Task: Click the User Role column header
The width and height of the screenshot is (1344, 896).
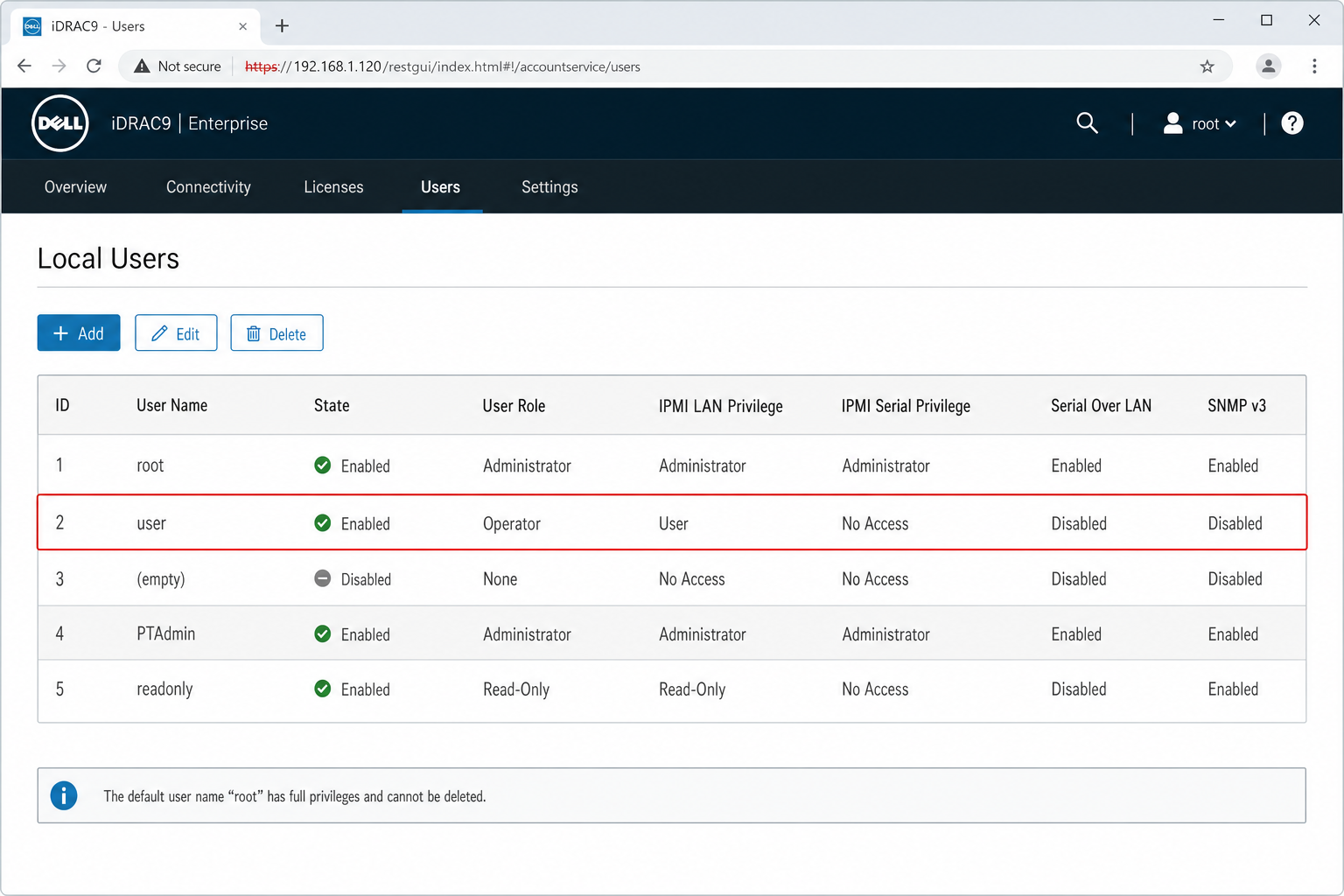Action: pos(514,406)
